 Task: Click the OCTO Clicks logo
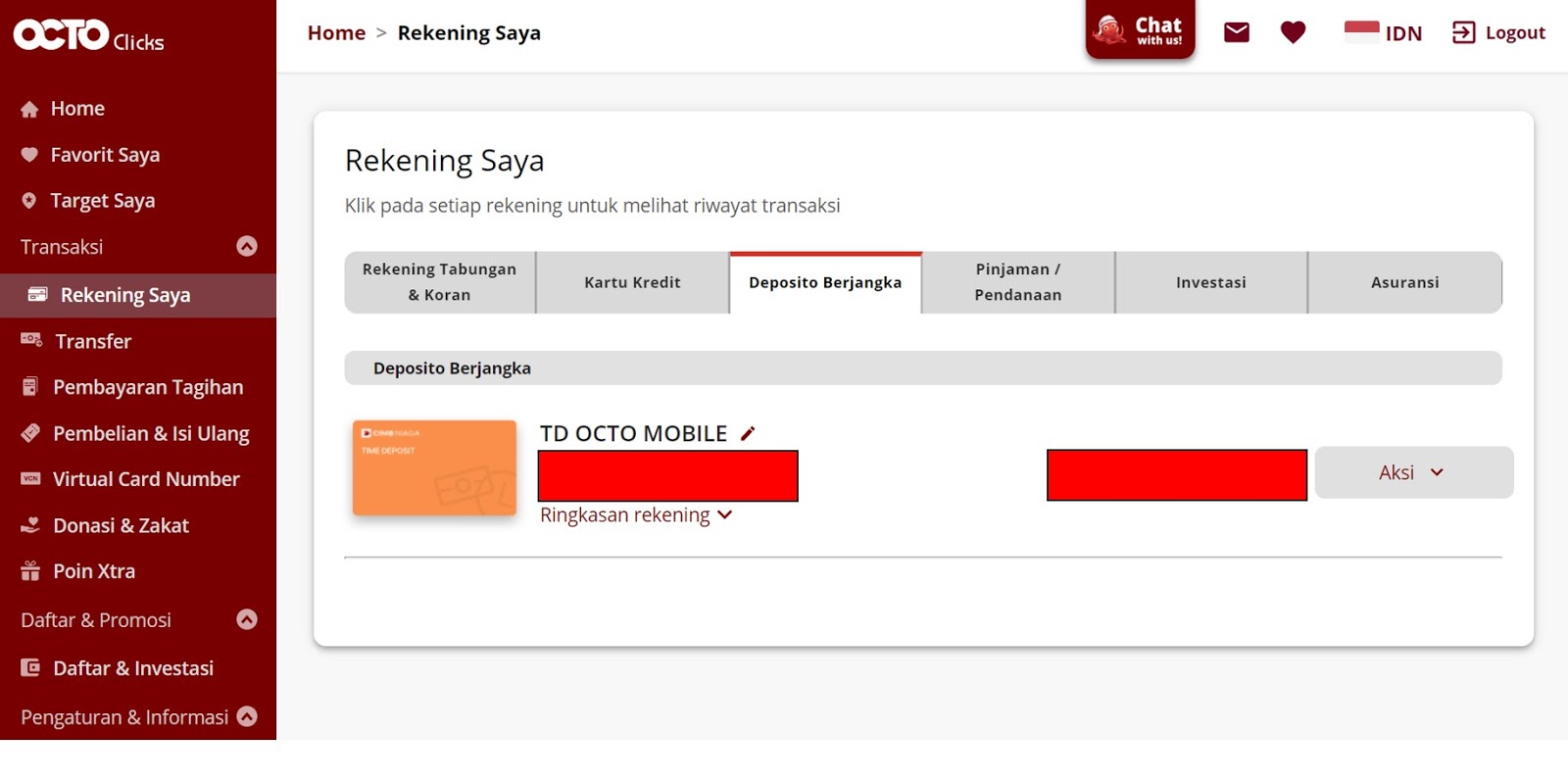coord(88,35)
